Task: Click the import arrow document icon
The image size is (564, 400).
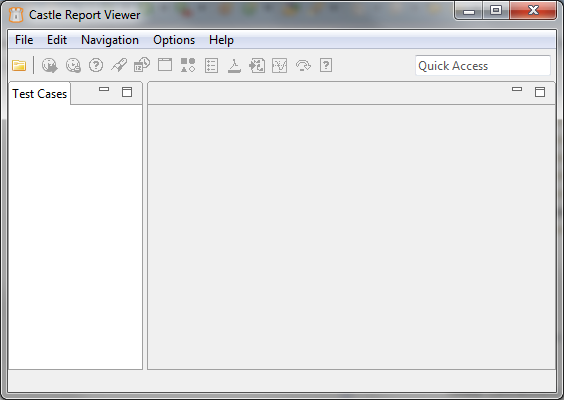Action: coord(257,65)
